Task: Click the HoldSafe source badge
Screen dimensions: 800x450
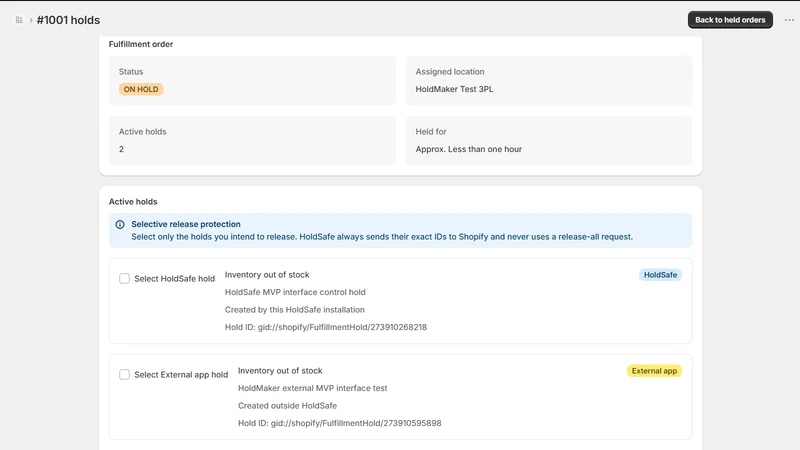Action: (x=660, y=275)
